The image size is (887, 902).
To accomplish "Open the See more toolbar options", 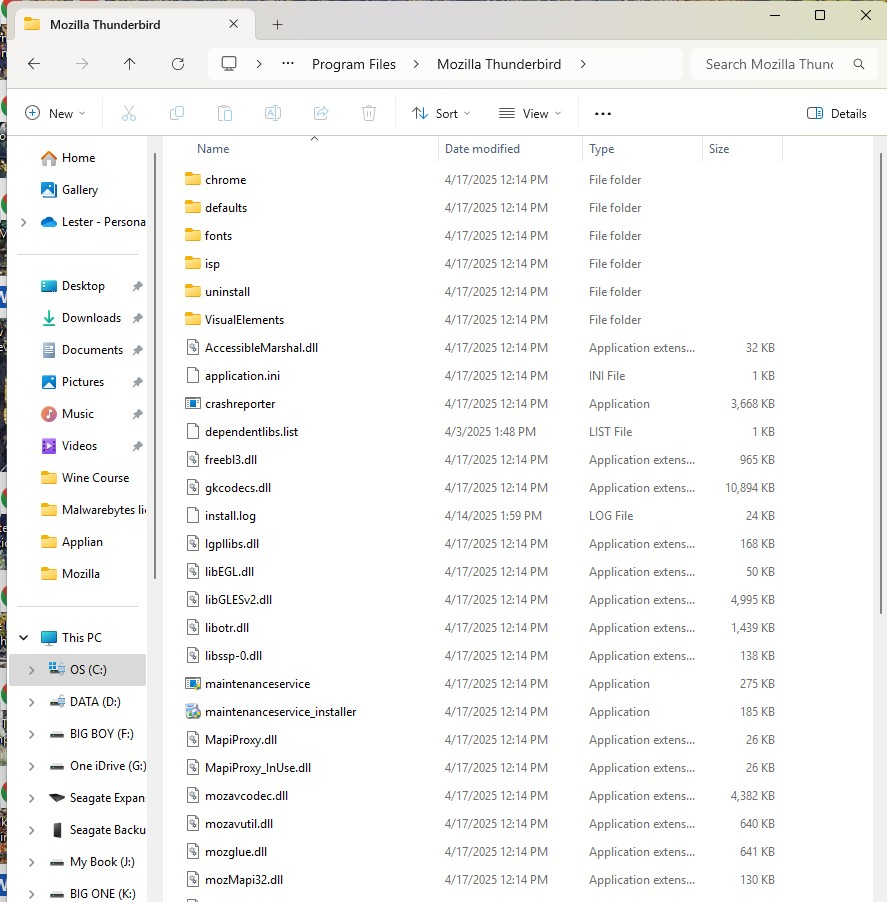I will point(603,114).
